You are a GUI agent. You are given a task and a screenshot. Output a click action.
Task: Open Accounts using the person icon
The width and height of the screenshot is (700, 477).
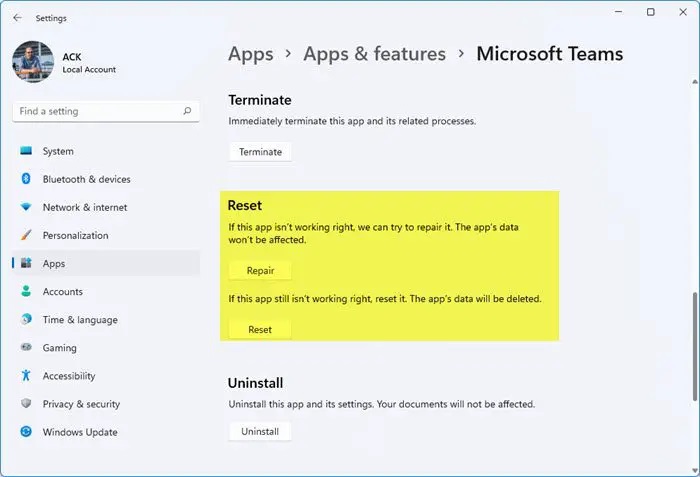click(x=26, y=292)
